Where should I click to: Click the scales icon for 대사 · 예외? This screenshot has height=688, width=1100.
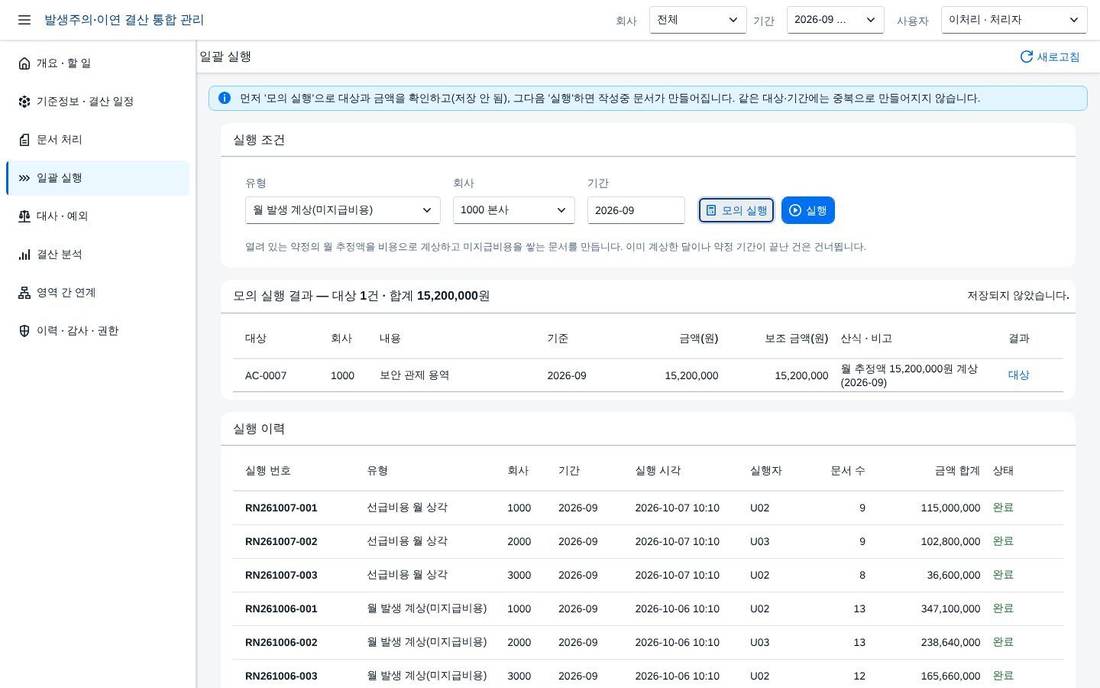[x=25, y=216]
